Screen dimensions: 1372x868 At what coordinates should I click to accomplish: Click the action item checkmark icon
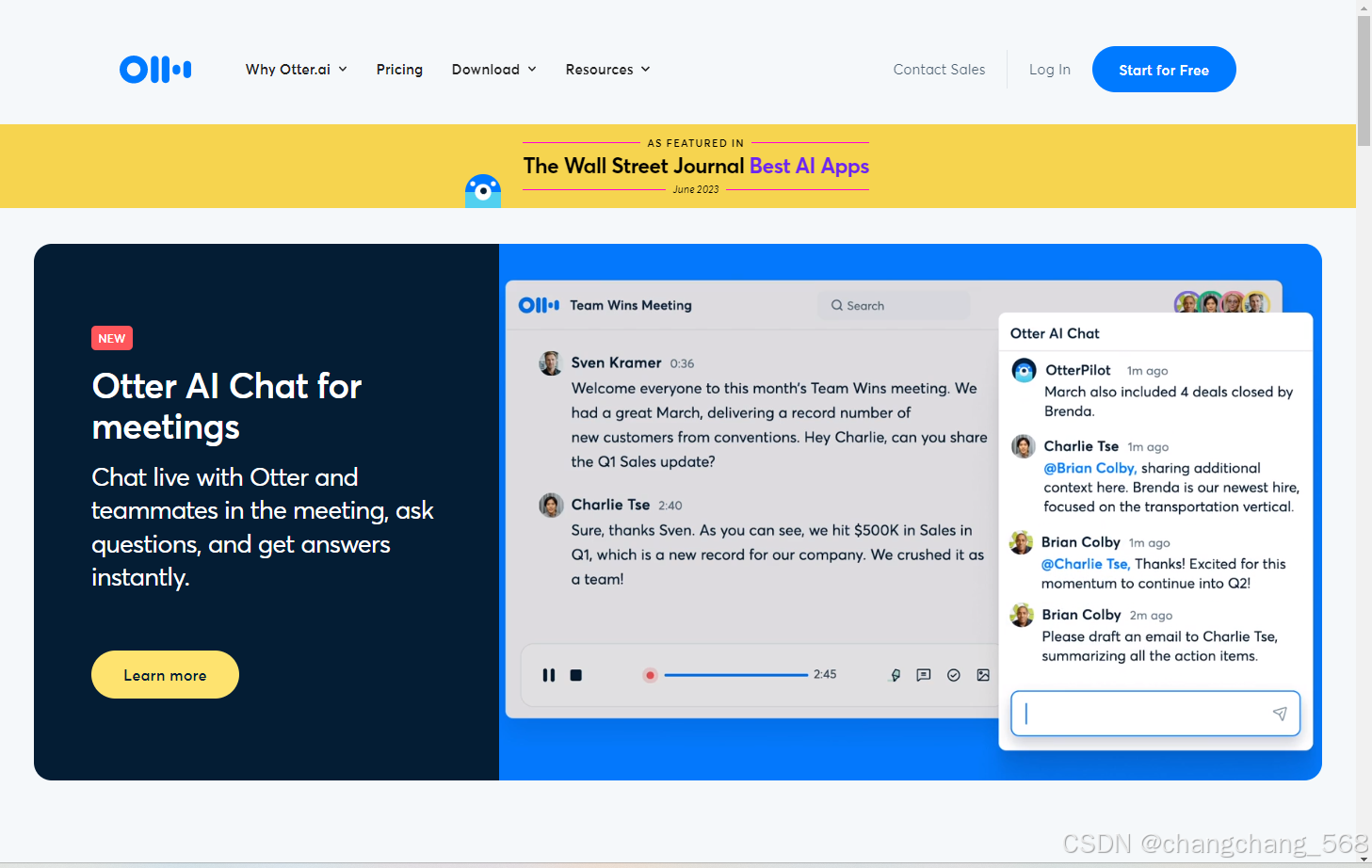(x=954, y=675)
